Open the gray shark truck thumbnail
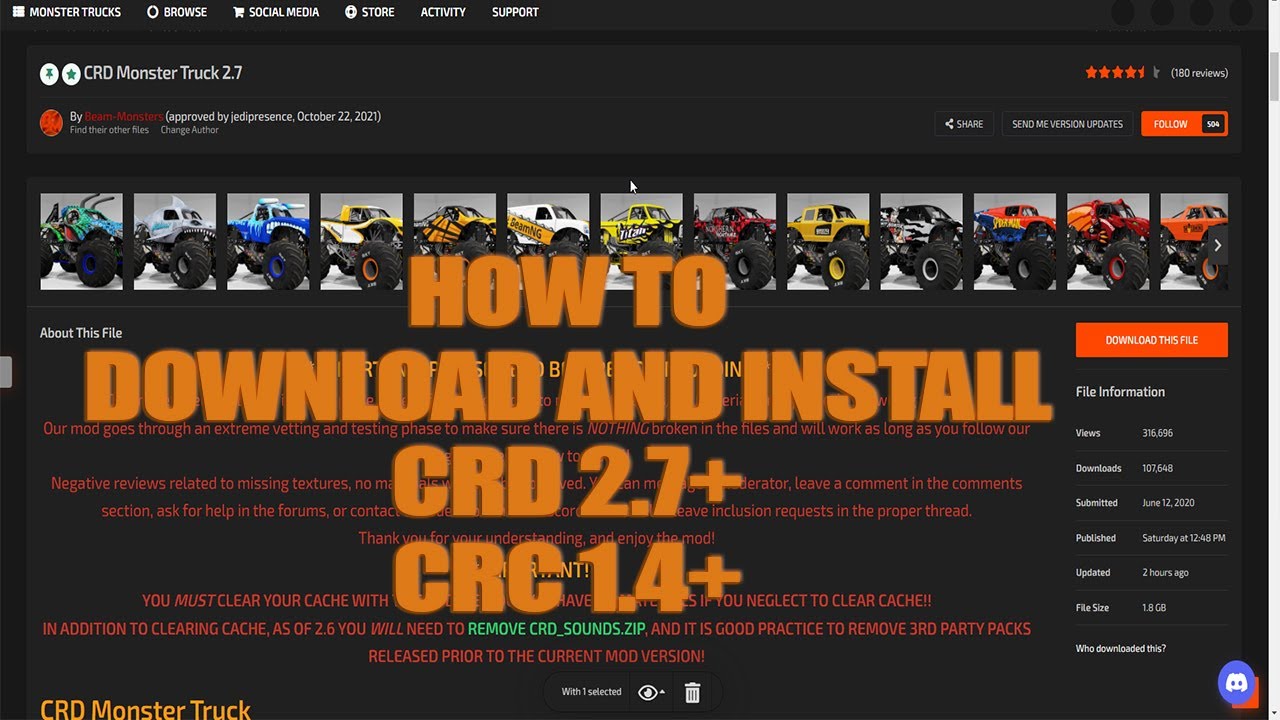This screenshot has width=1280, height=720. click(x=175, y=242)
